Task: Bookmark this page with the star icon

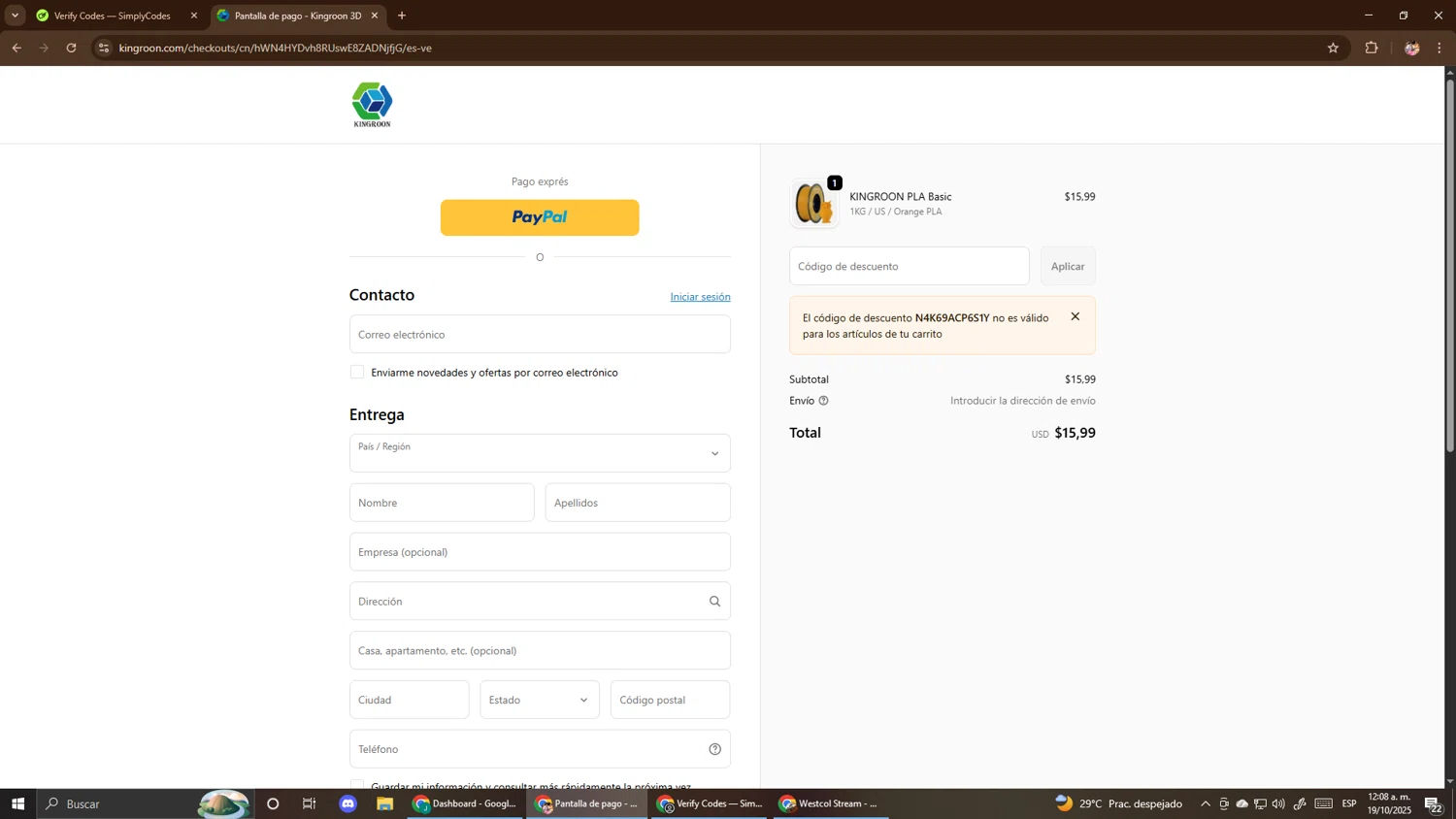Action: pos(1333,48)
